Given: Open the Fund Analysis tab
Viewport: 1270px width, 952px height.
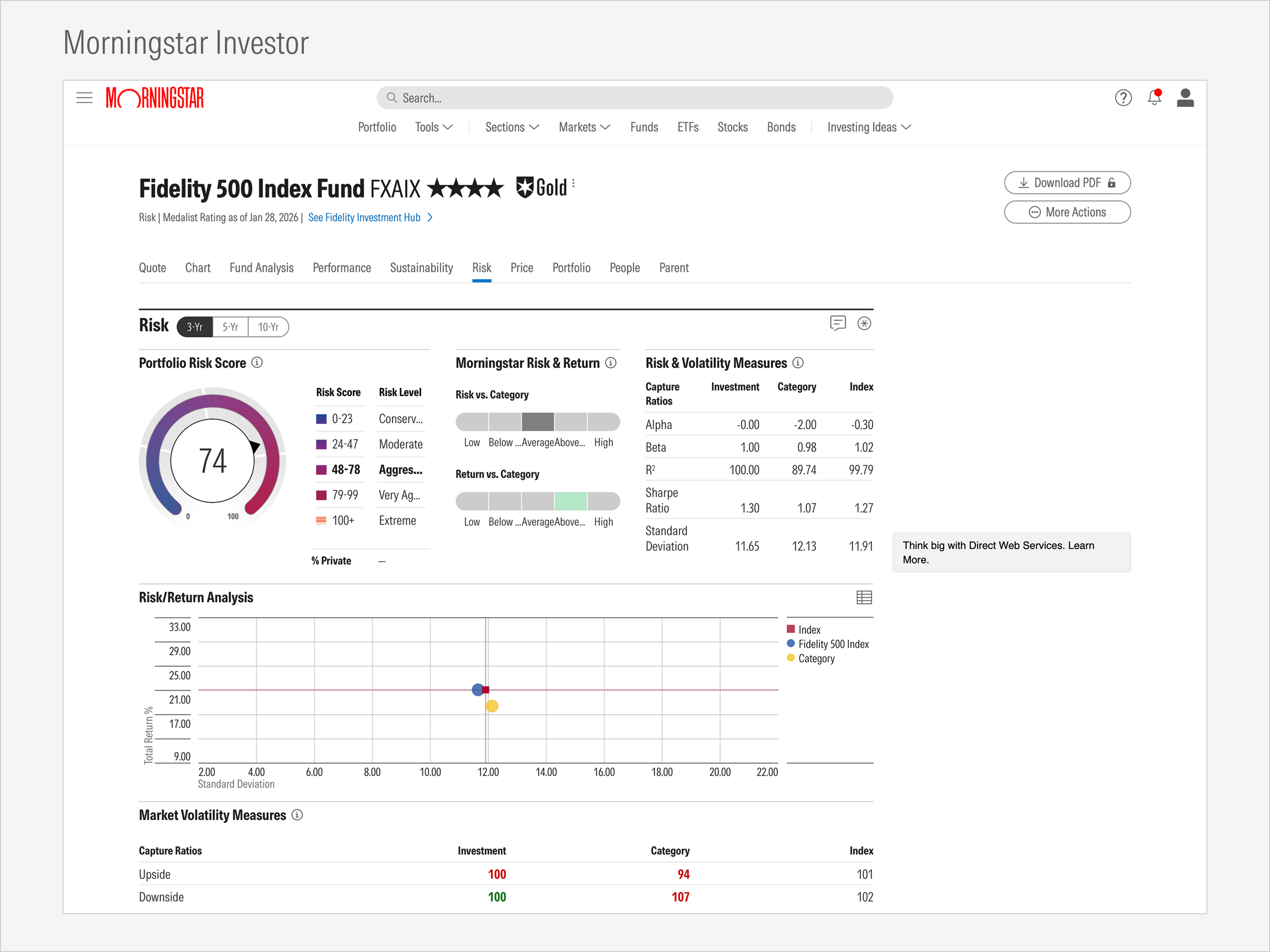Looking at the screenshot, I should tap(261, 268).
